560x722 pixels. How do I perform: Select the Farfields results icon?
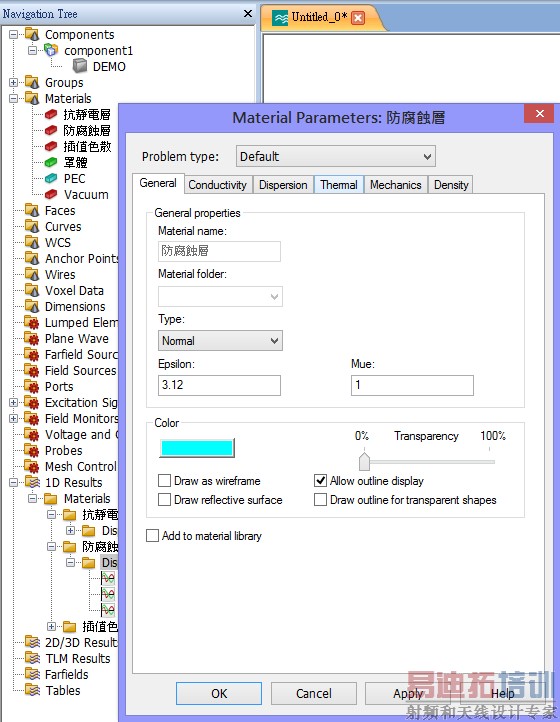(32, 674)
